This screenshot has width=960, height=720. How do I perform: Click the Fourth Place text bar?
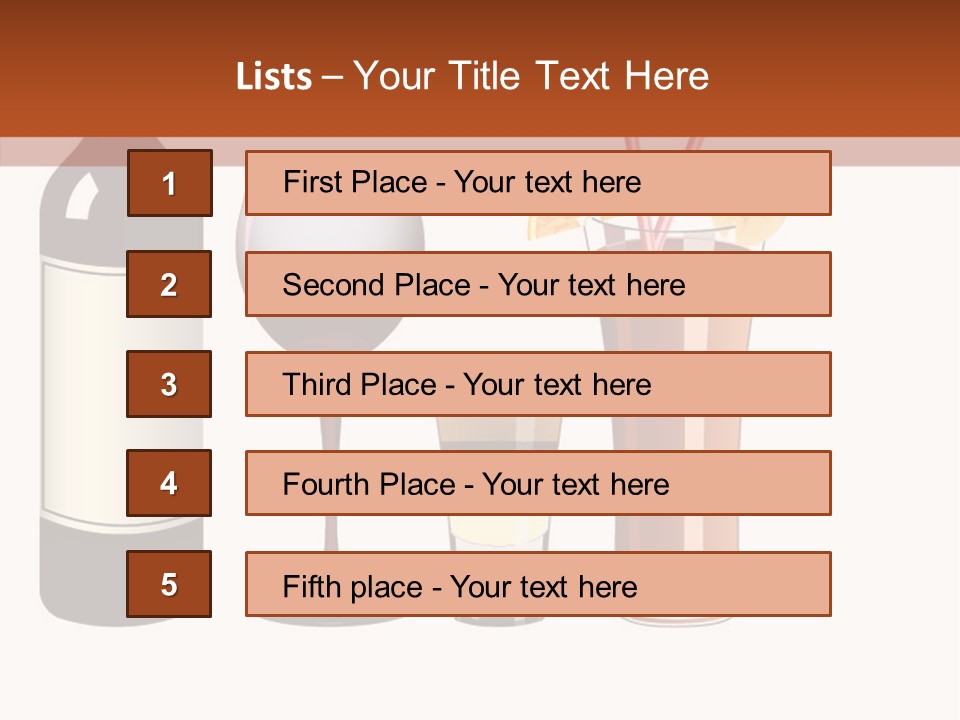pyautogui.click(x=538, y=483)
